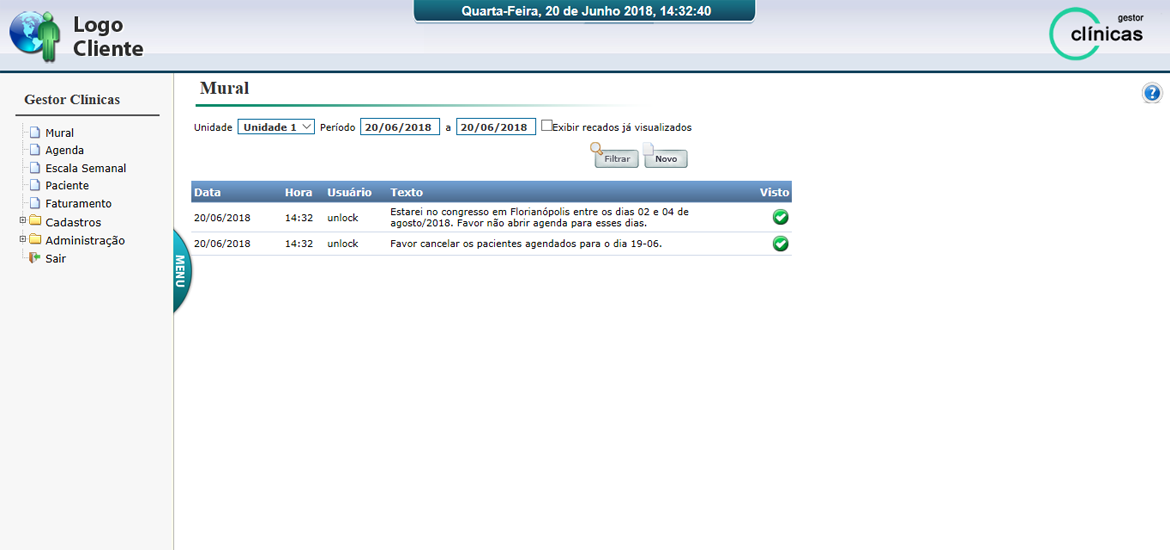Open the blue help question-mark icon
This screenshot has width=1170, height=550.
(1152, 93)
